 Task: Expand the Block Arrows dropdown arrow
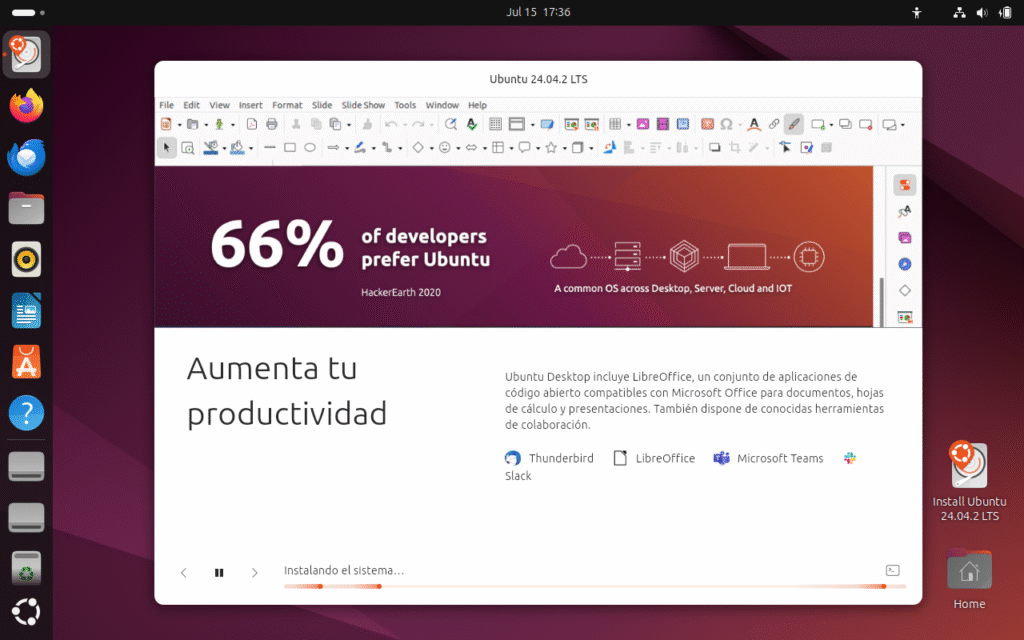pyautogui.click(x=485, y=148)
